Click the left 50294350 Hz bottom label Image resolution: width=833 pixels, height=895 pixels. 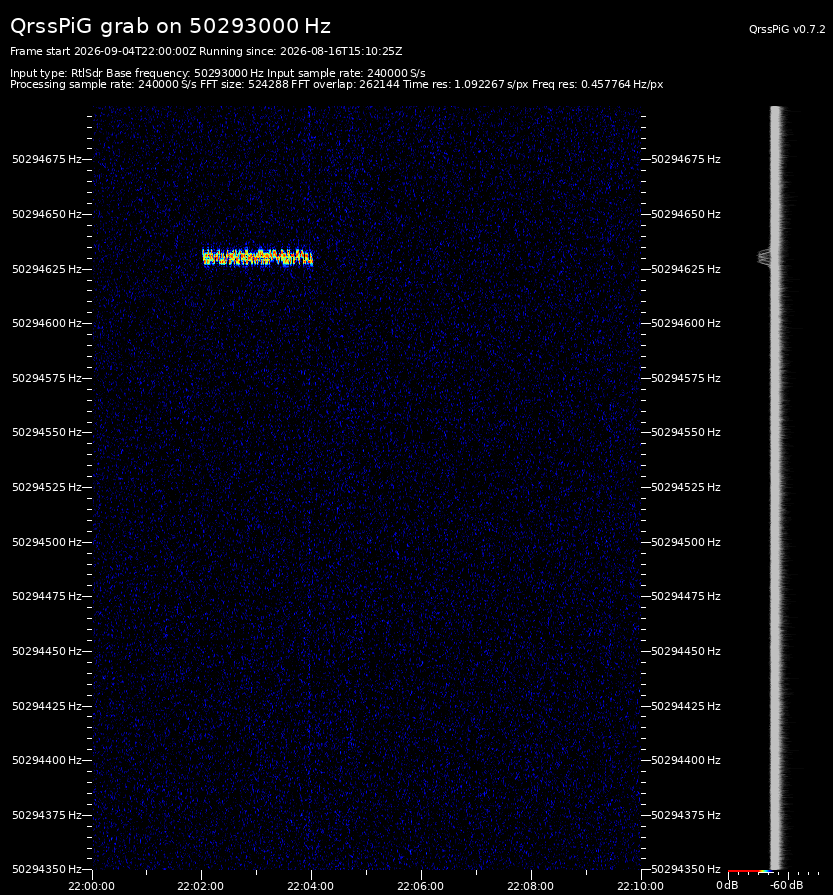(x=47, y=869)
